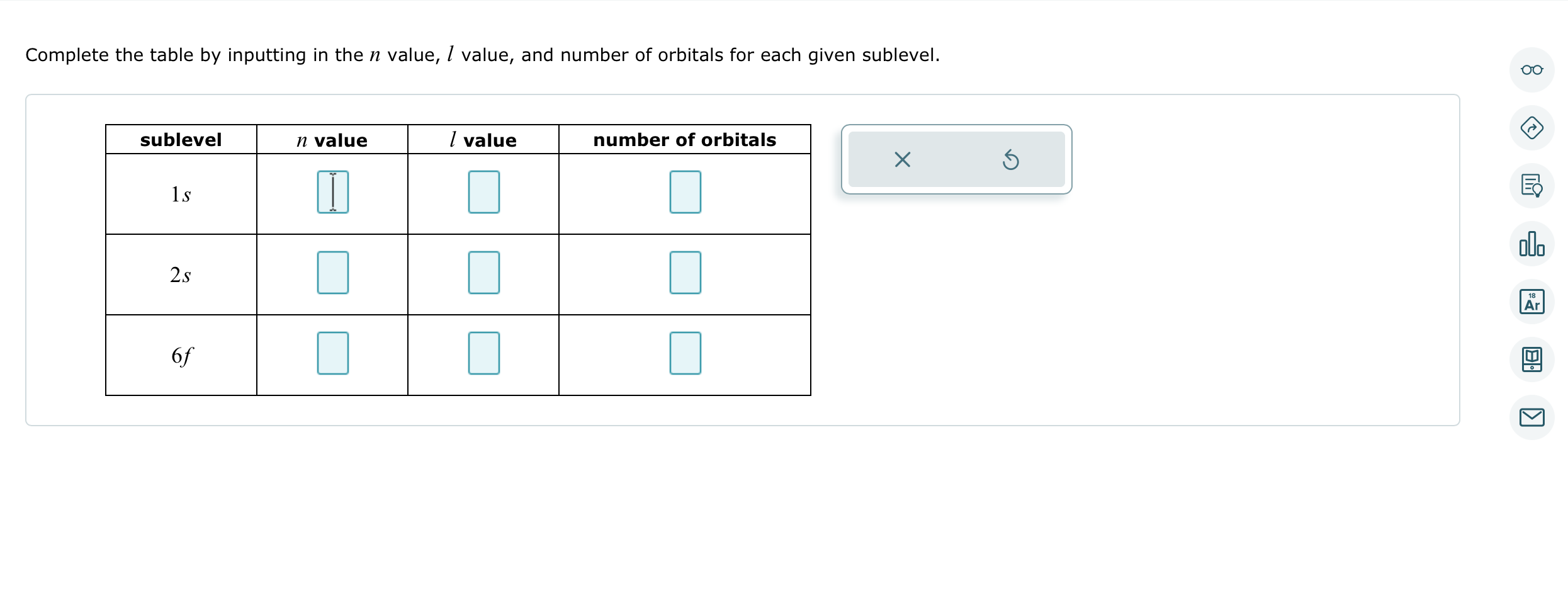Click the skip-question arrow icon

1532,128
